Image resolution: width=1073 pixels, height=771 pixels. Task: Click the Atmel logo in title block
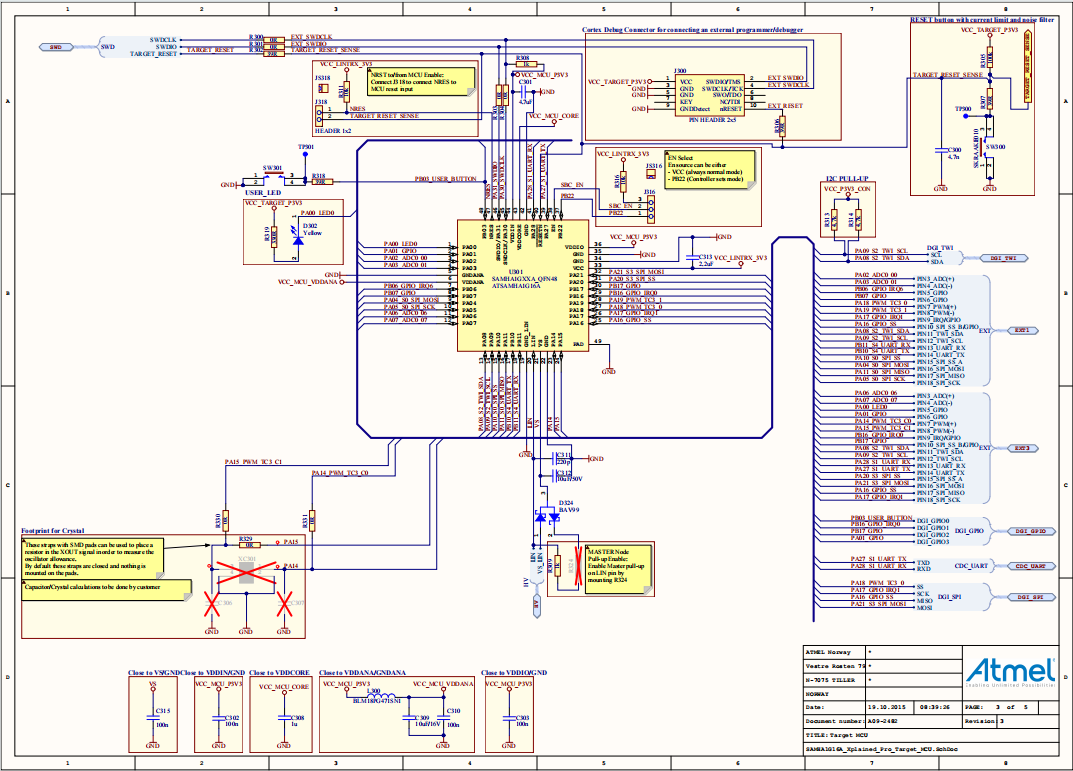click(x=1010, y=672)
